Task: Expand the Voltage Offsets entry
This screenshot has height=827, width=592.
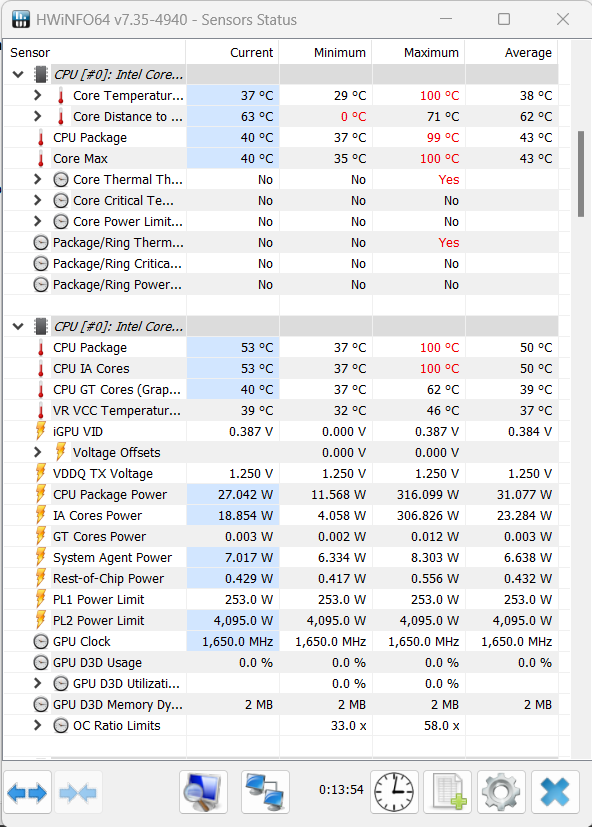Action: pos(37,452)
